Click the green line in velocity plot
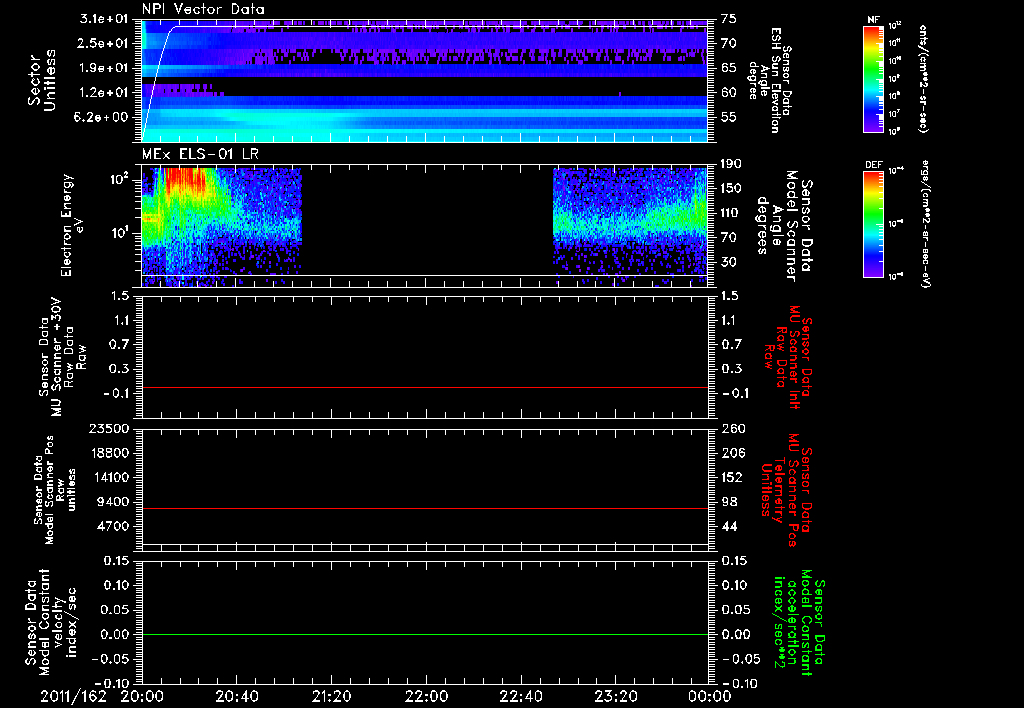The height and width of the screenshot is (708, 1024). [425, 634]
